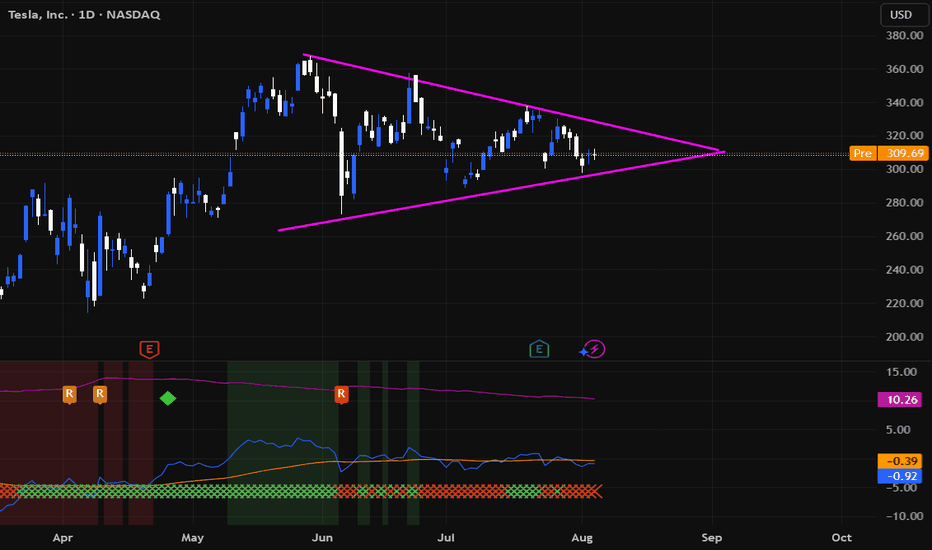
Task: Click the Apr label on time axis
Action: click(x=62, y=538)
